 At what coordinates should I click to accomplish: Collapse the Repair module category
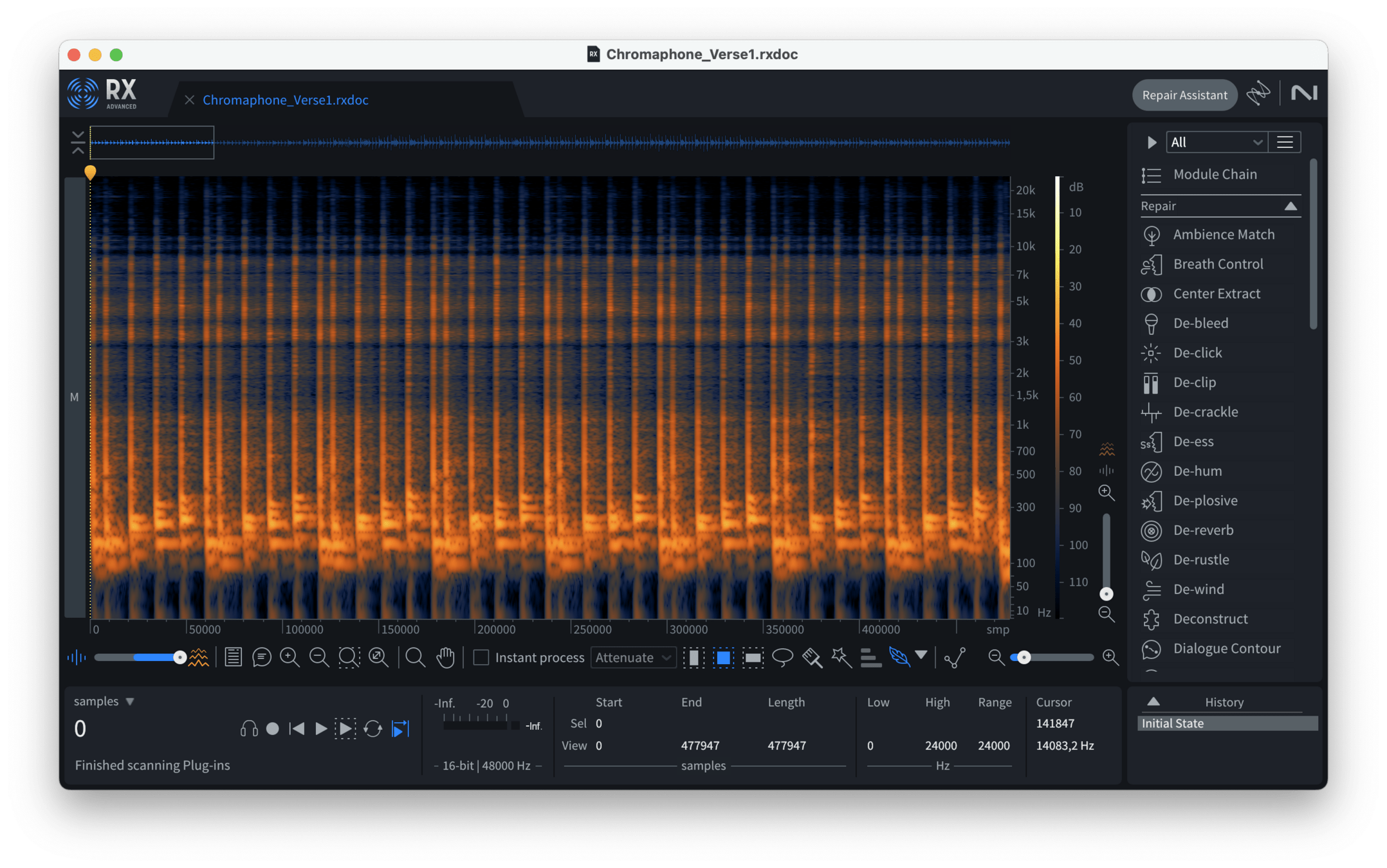coord(1291,206)
